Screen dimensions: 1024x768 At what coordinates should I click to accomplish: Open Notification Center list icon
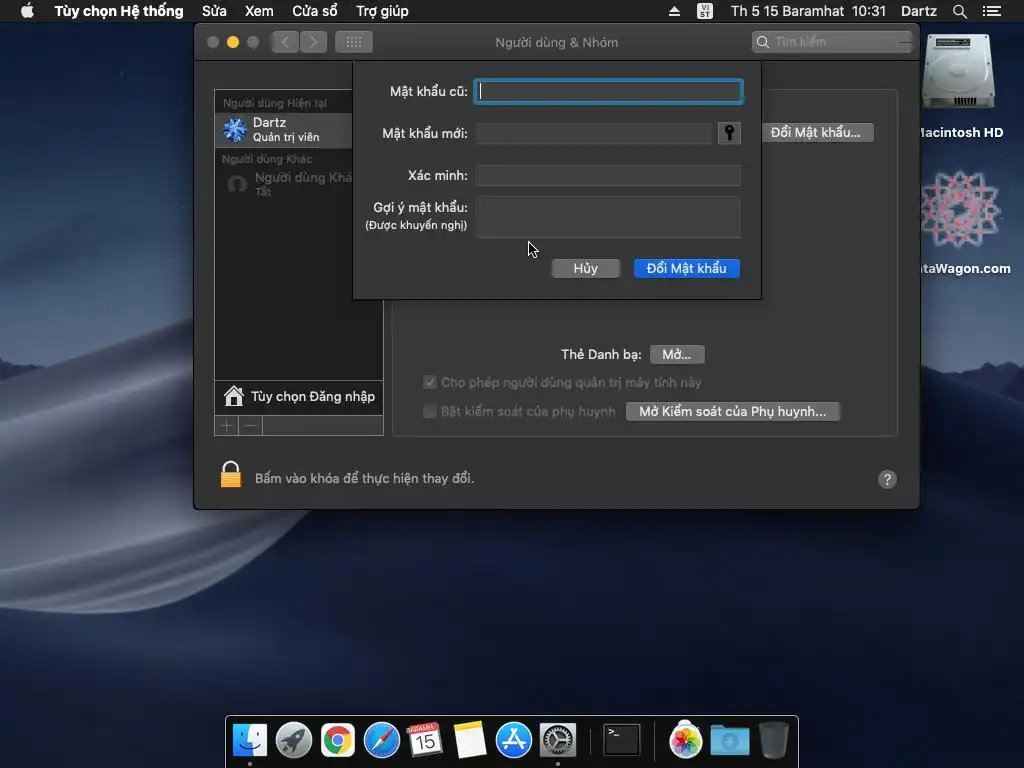pos(992,11)
